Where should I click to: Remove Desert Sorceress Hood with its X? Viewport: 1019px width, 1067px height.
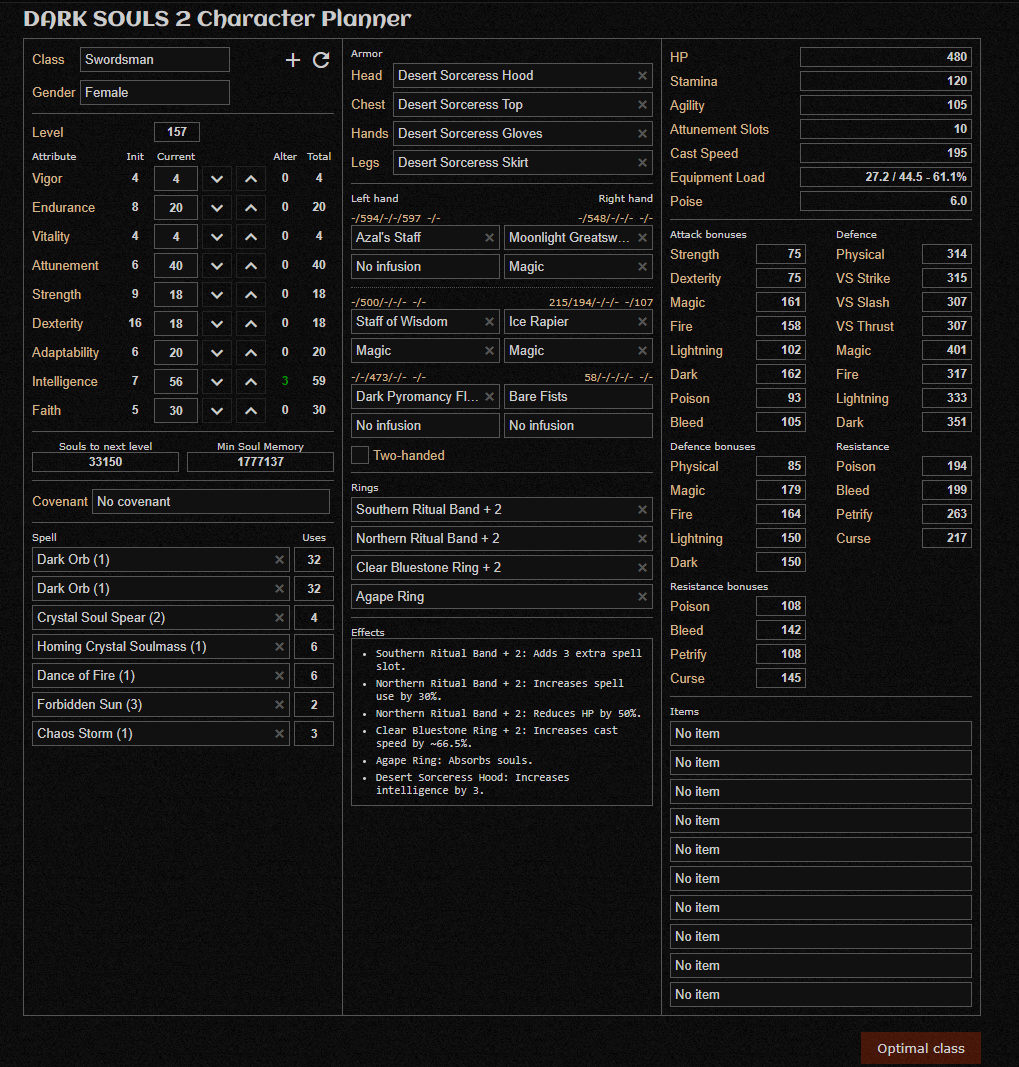tap(642, 76)
